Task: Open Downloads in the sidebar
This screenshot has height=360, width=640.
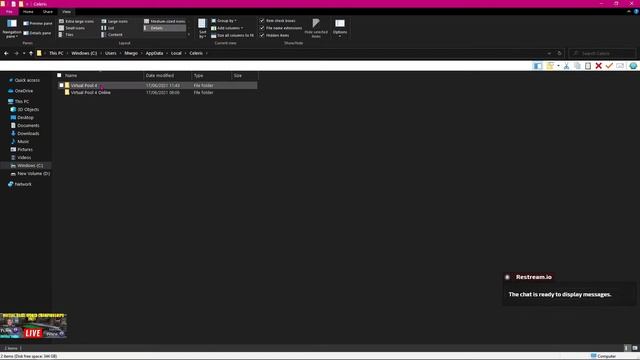Action: click(x=28, y=133)
